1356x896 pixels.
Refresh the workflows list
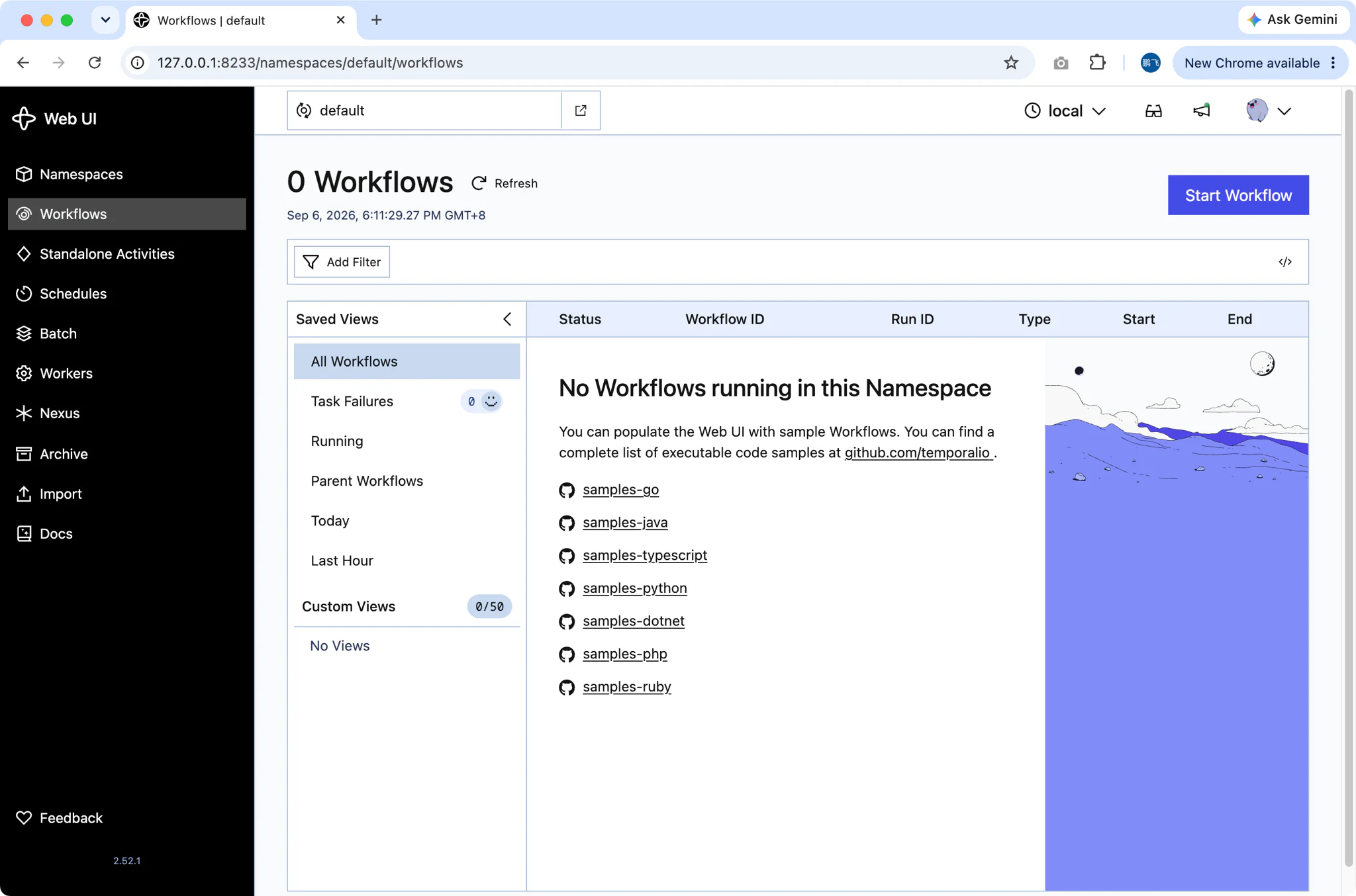(x=505, y=183)
